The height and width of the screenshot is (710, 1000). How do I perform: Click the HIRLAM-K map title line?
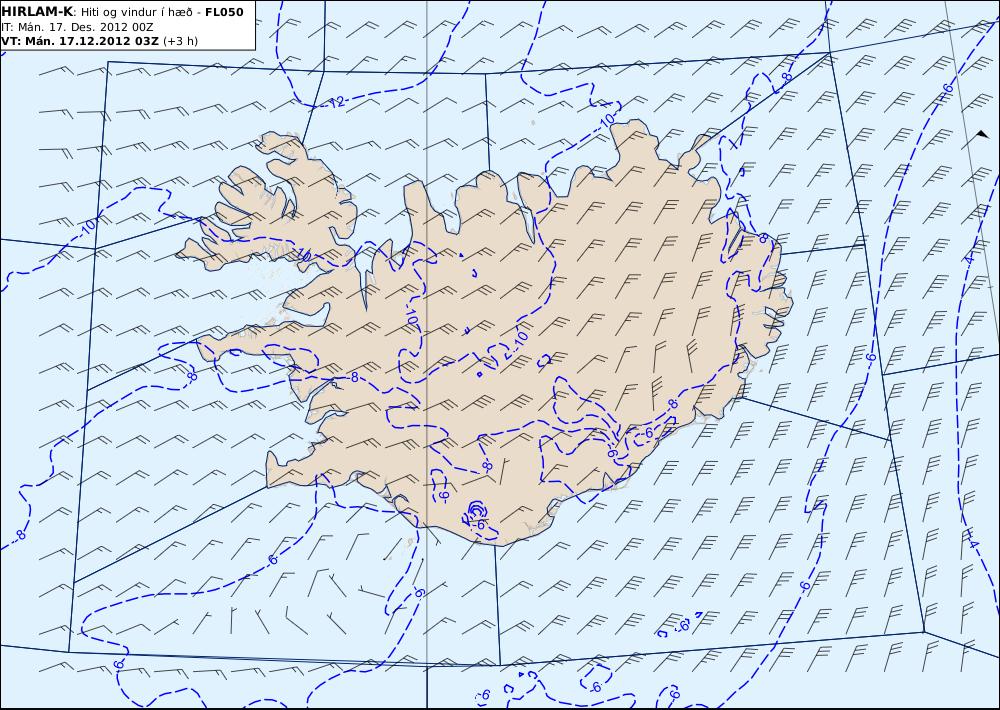(x=122, y=12)
